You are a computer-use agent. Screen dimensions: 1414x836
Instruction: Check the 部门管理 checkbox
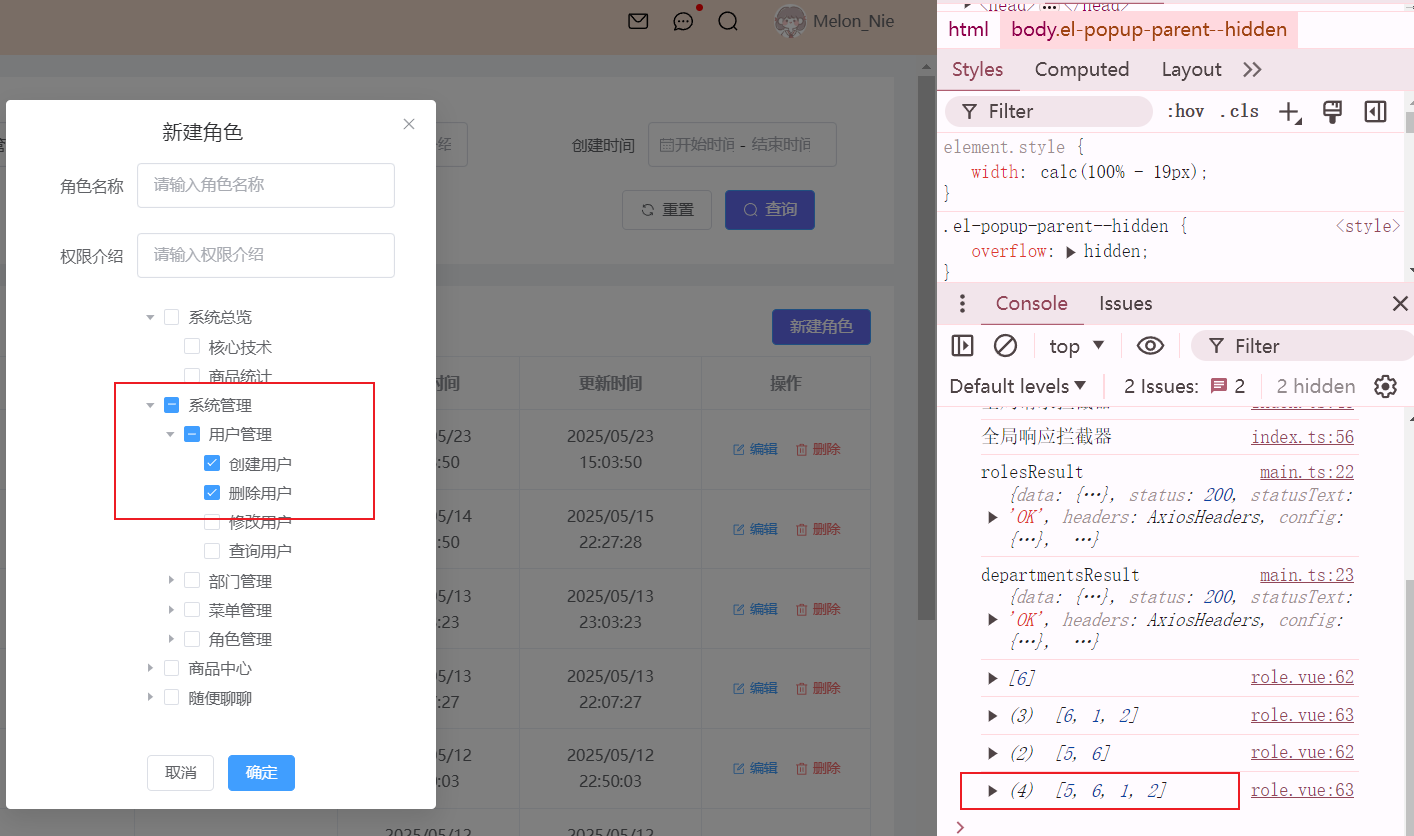click(191, 581)
